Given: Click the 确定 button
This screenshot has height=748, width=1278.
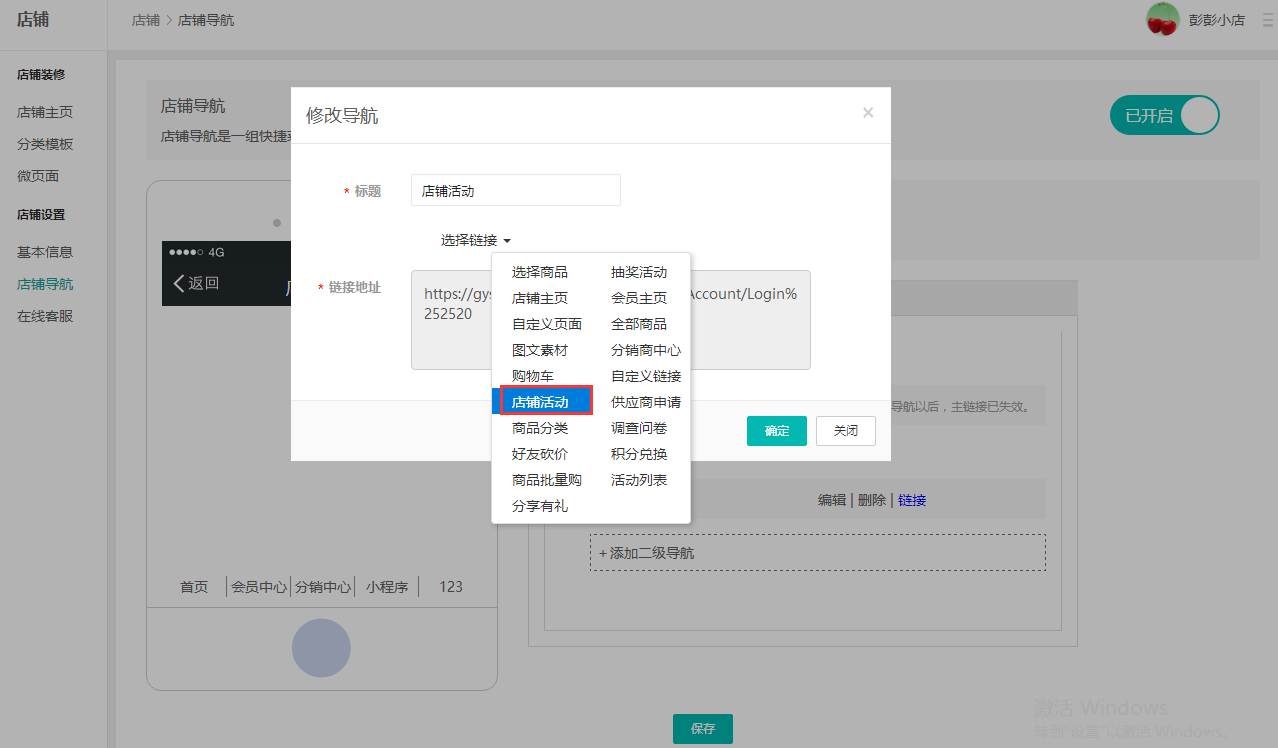Looking at the screenshot, I should (x=776, y=431).
